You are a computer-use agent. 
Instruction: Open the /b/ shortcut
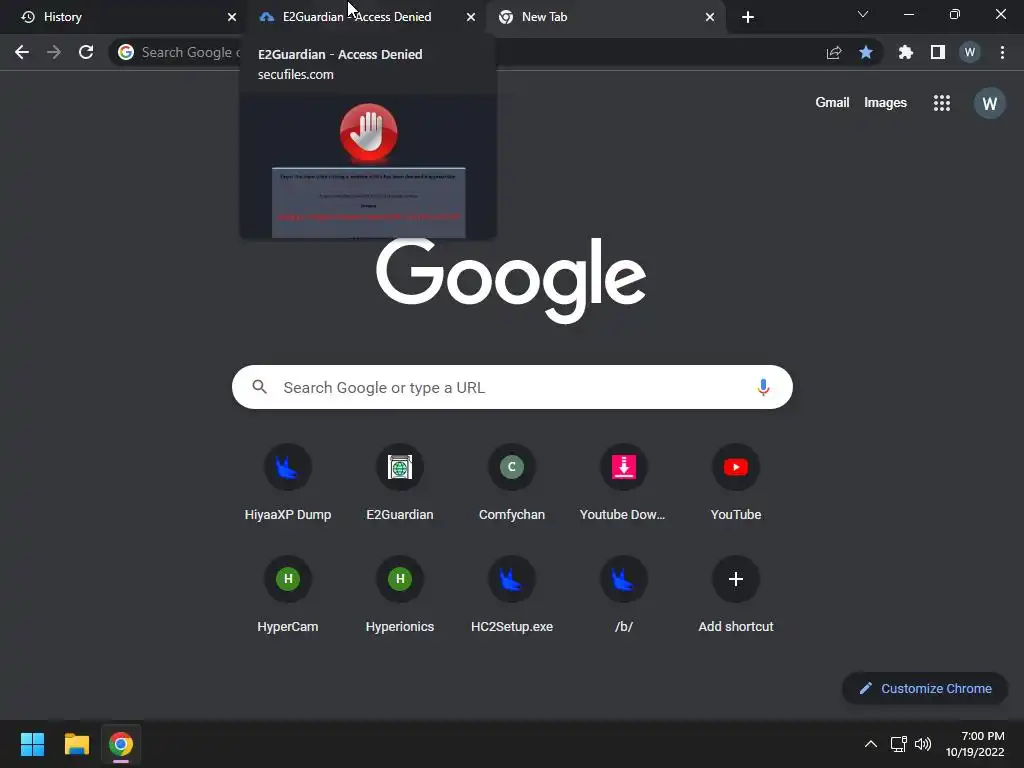[624, 595]
